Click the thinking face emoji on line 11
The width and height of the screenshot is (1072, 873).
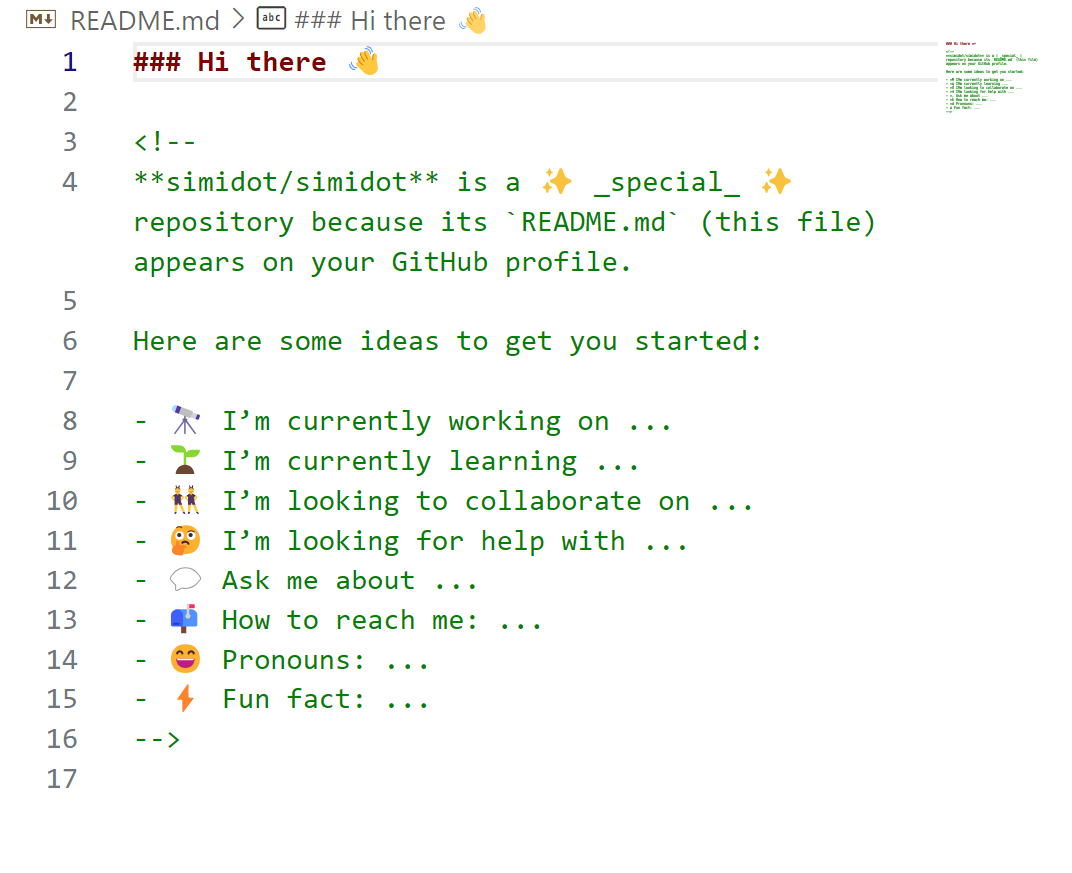pos(184,540)
